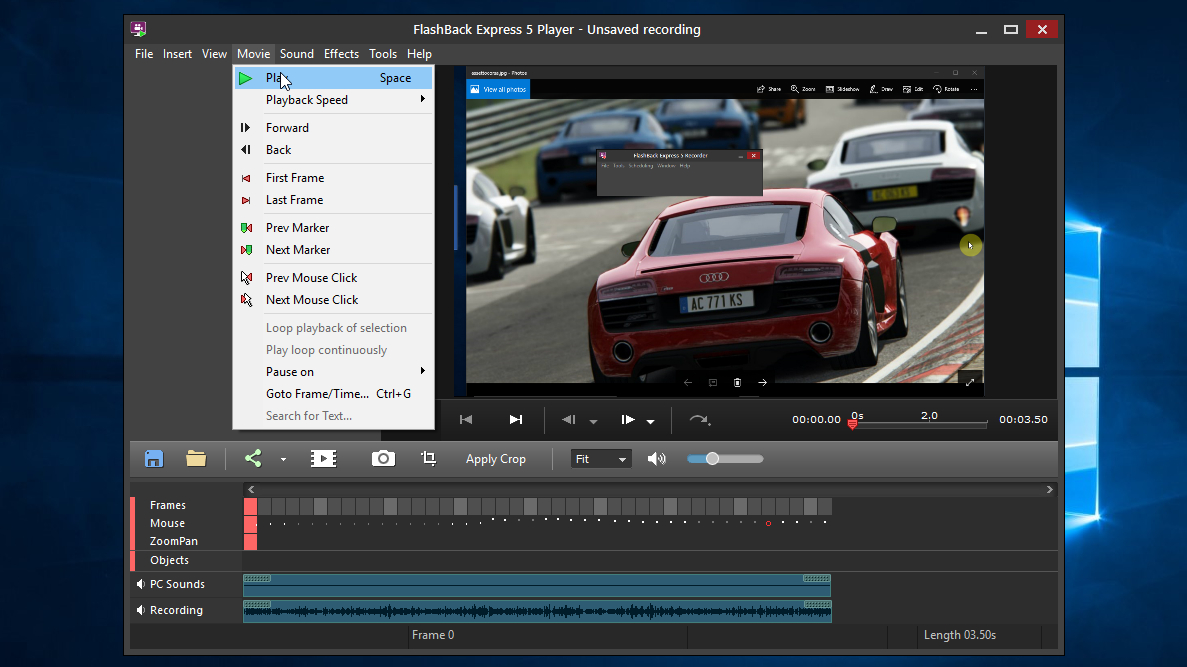
Task: Jump to the last frame button
Action: [516, 420]
